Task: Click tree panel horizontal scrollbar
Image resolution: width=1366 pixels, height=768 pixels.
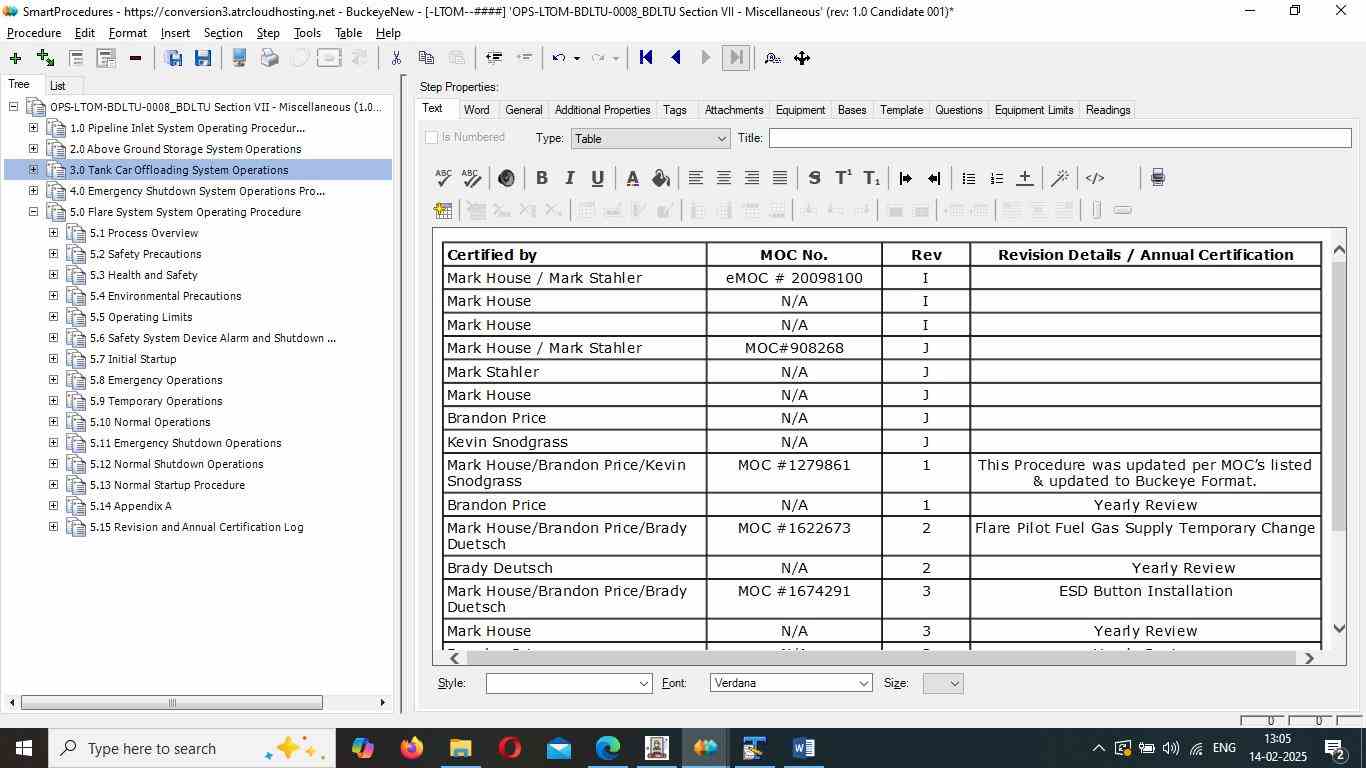Action: pyautogui.click(x=172, y=703)
